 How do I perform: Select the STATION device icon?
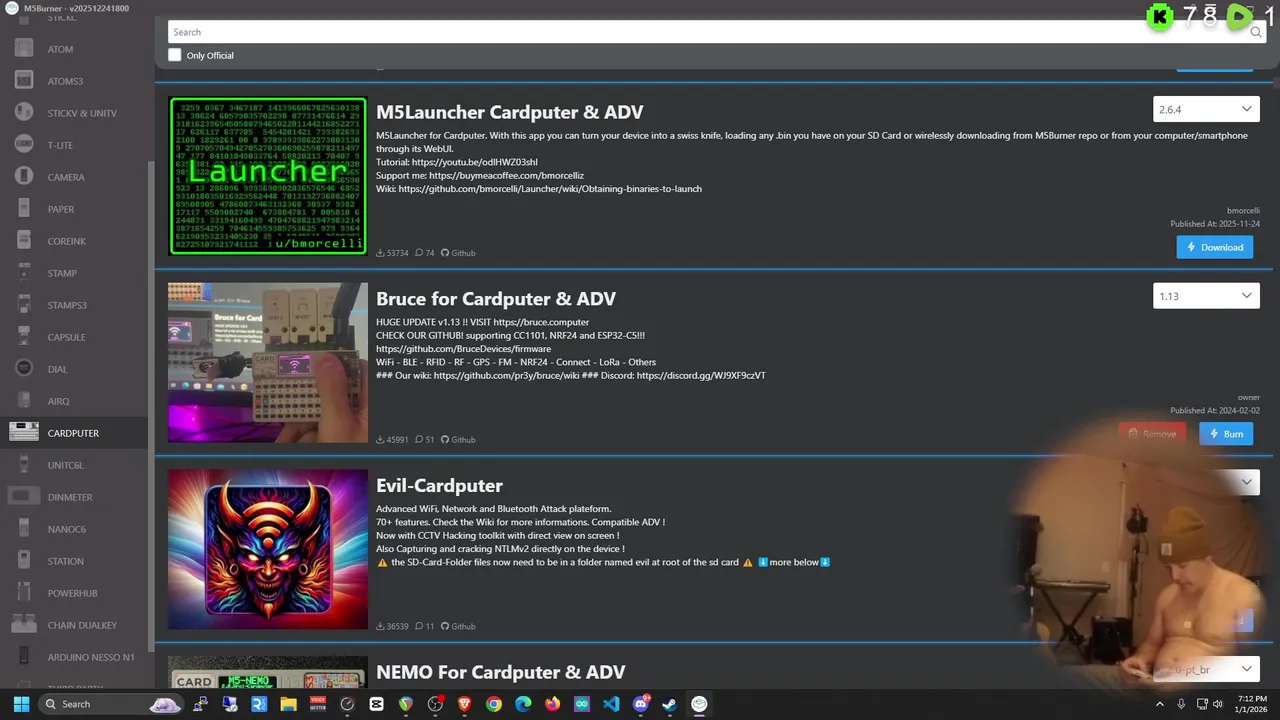24,561
